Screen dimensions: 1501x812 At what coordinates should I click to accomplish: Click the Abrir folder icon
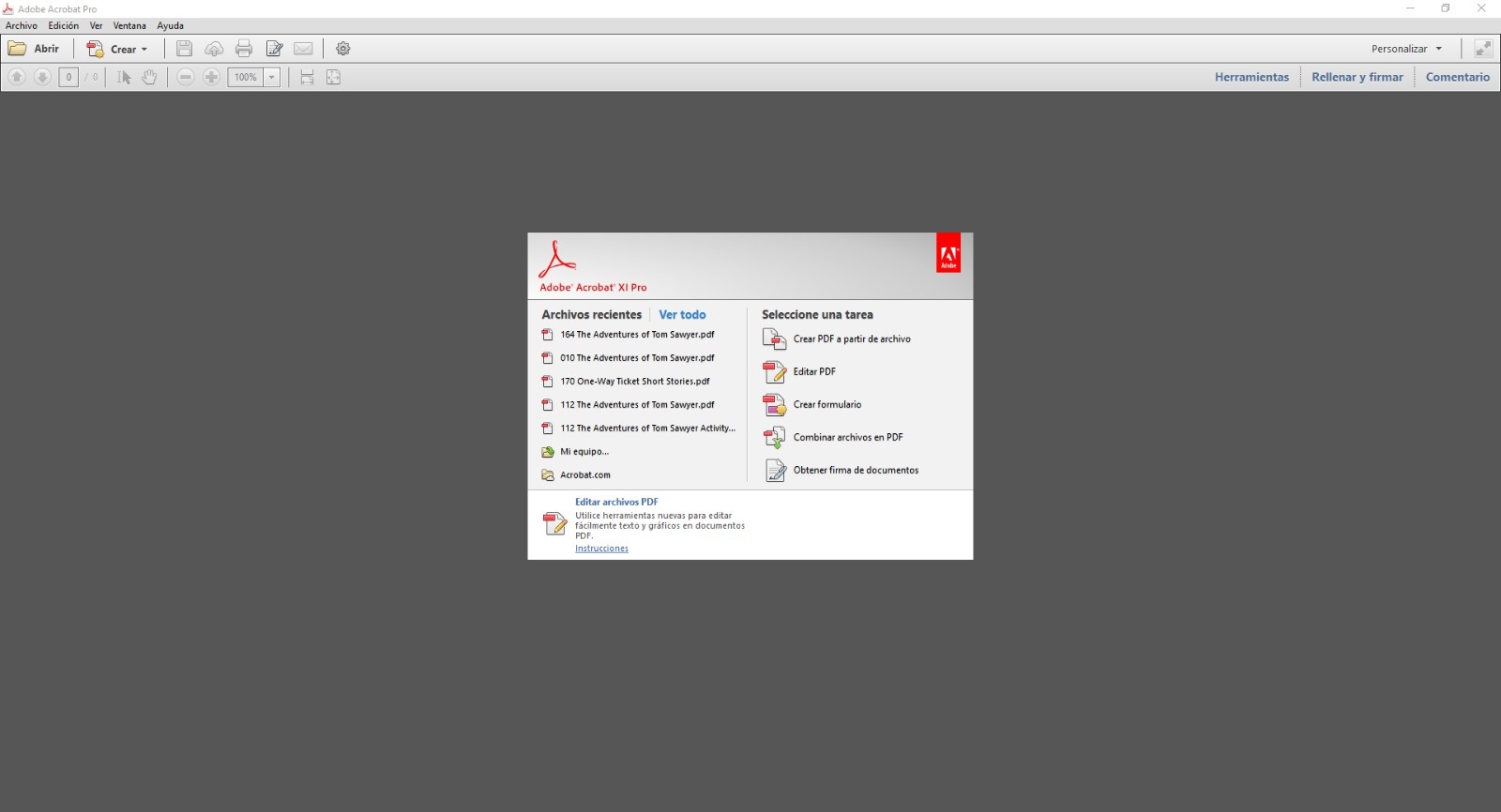point(17,49)
